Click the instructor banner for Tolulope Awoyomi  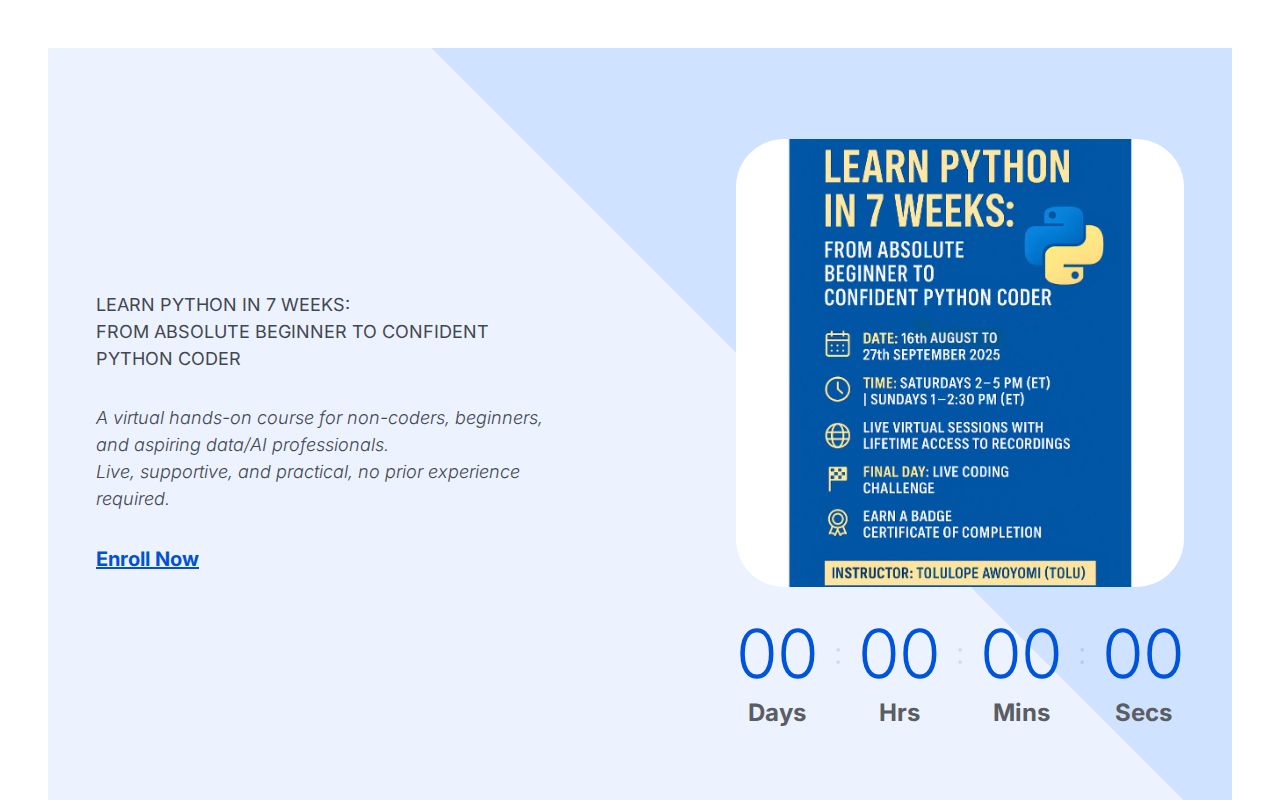click(960, 573)
